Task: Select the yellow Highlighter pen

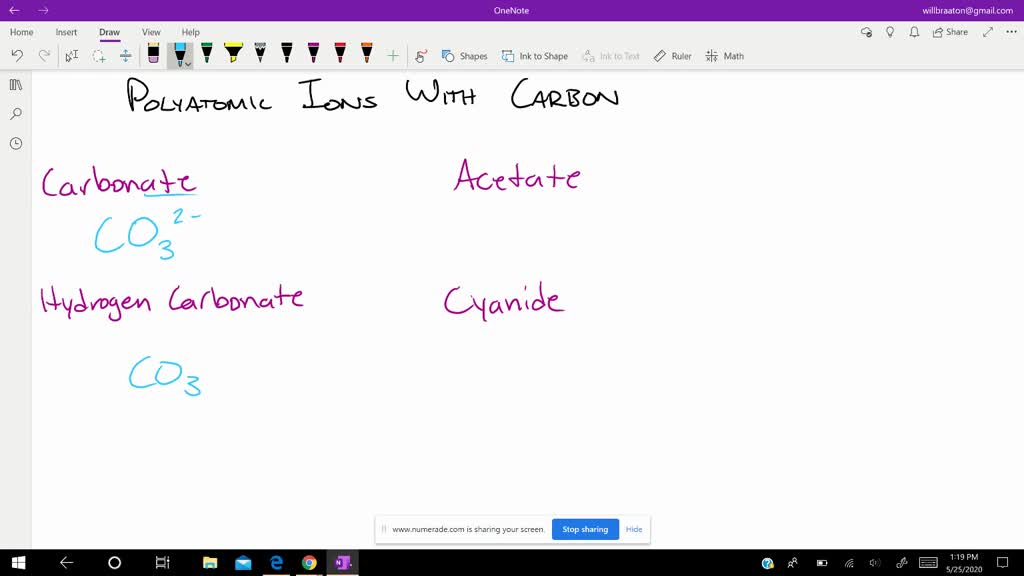Action: [234, 55]
